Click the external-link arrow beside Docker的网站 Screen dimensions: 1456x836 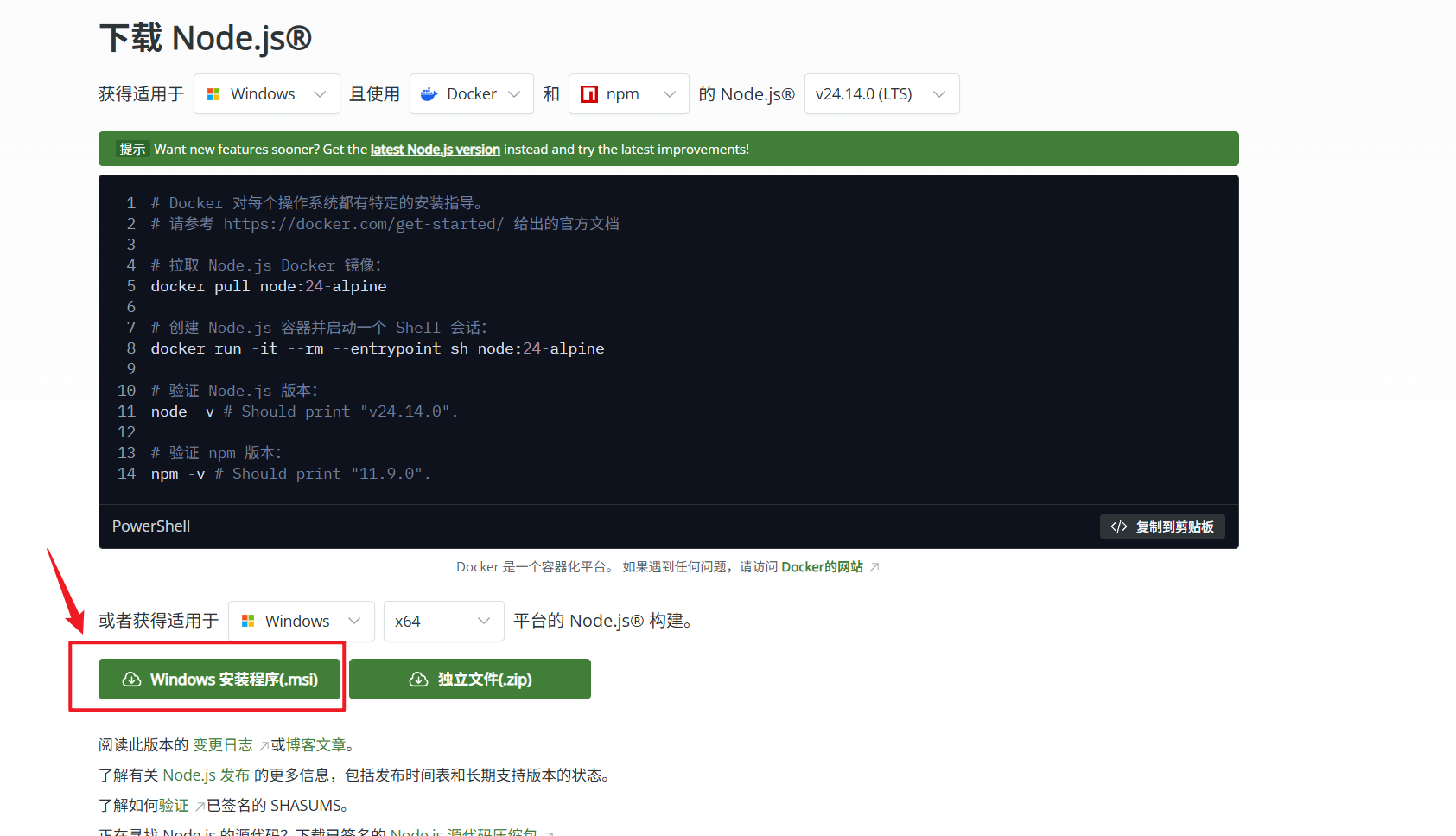click(x=875, y=566)
